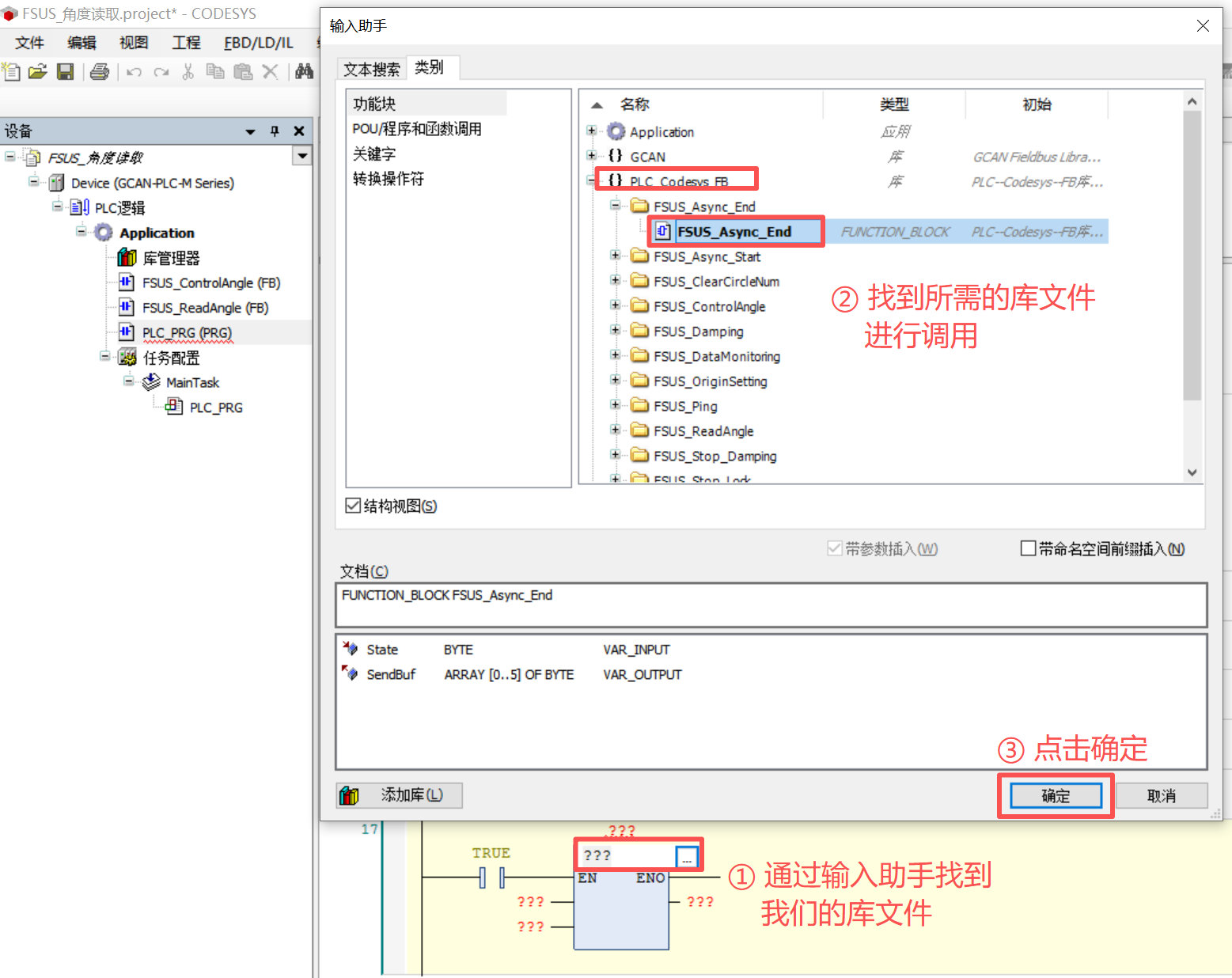Screen dimensions: 1232x978
Task: Select POU/程序和函数调用 category
Action: [417, 129]
